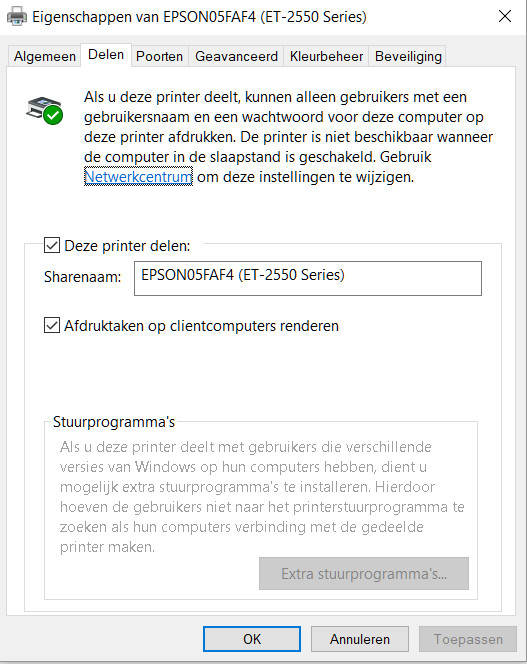
Task: Cancel the dialog with Annuleren
Action: 360,639
